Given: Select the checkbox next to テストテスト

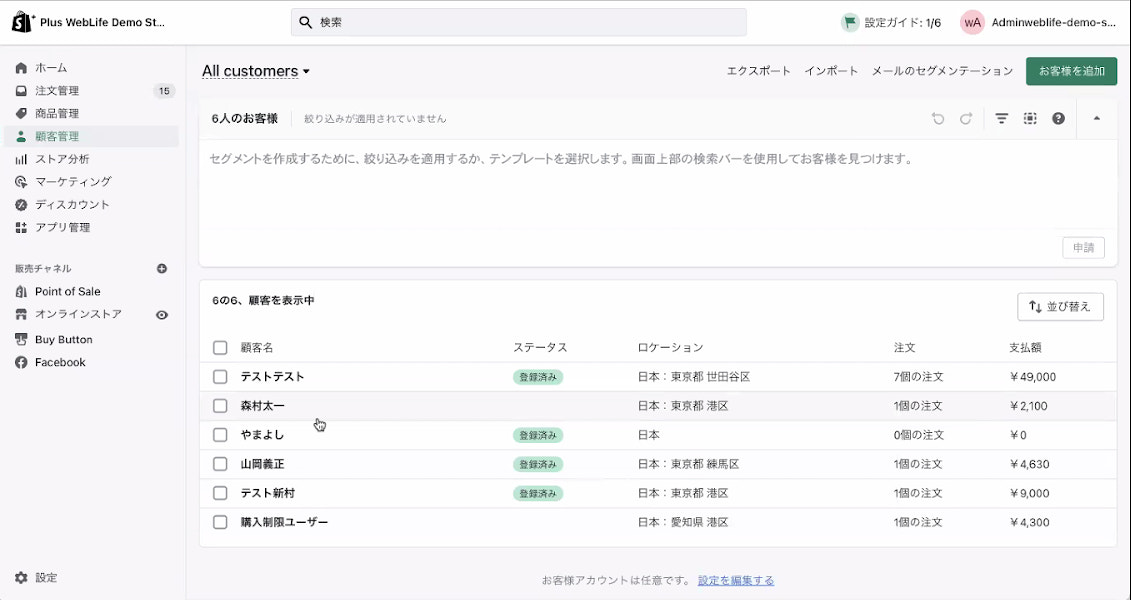Looking at the screenshot, I should click(220, 377).
